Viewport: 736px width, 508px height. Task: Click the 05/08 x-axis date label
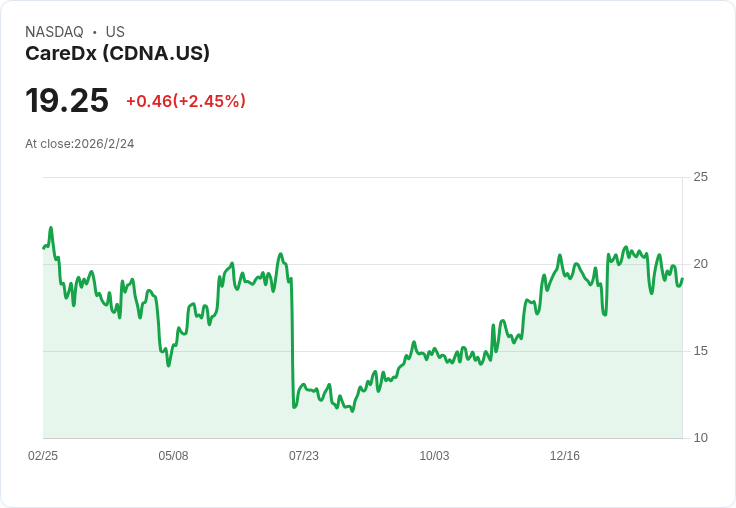(x=173, y=456)
